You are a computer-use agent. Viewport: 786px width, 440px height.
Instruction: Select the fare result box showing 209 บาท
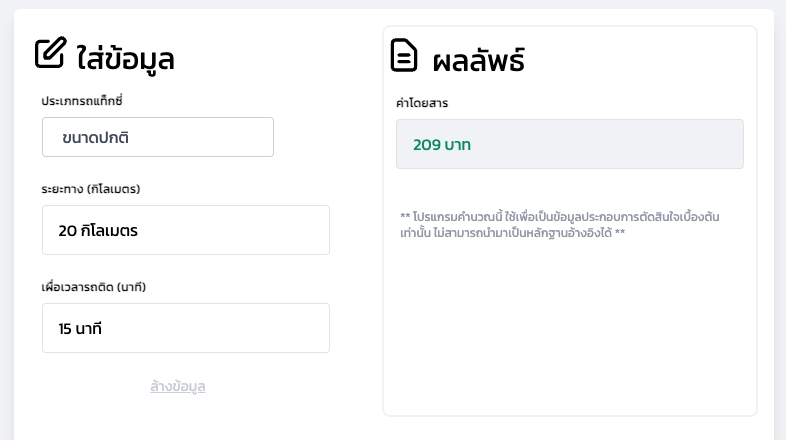coord(569,144)
